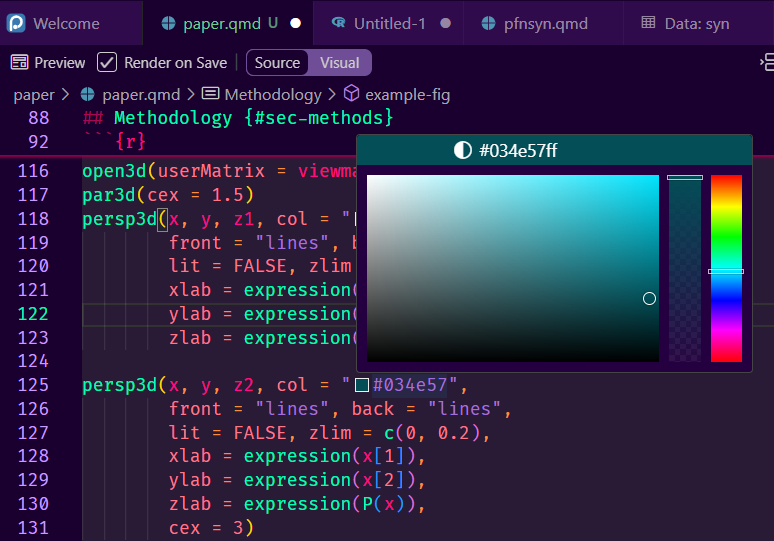Image resolution: width=774 pixels, height=541 pixels.
Task: Toggle the Render on Save checkbox
Action: click(x=107, y=63)
